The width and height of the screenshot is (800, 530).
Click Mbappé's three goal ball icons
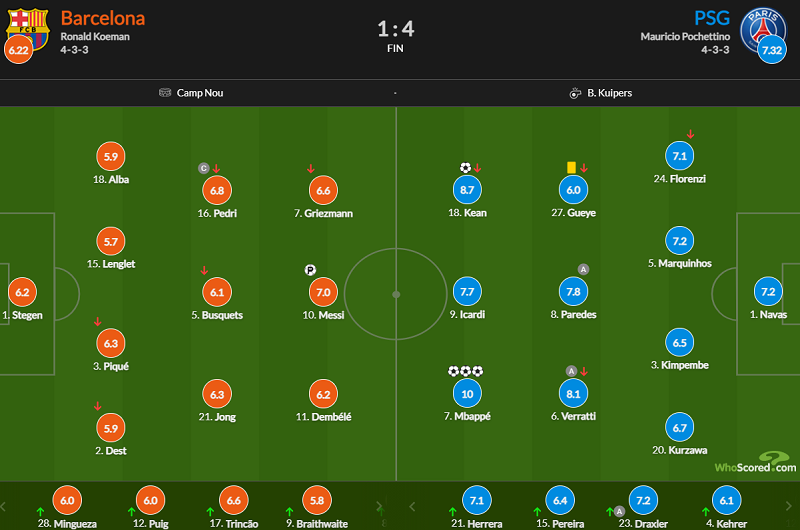pos(465,371)
